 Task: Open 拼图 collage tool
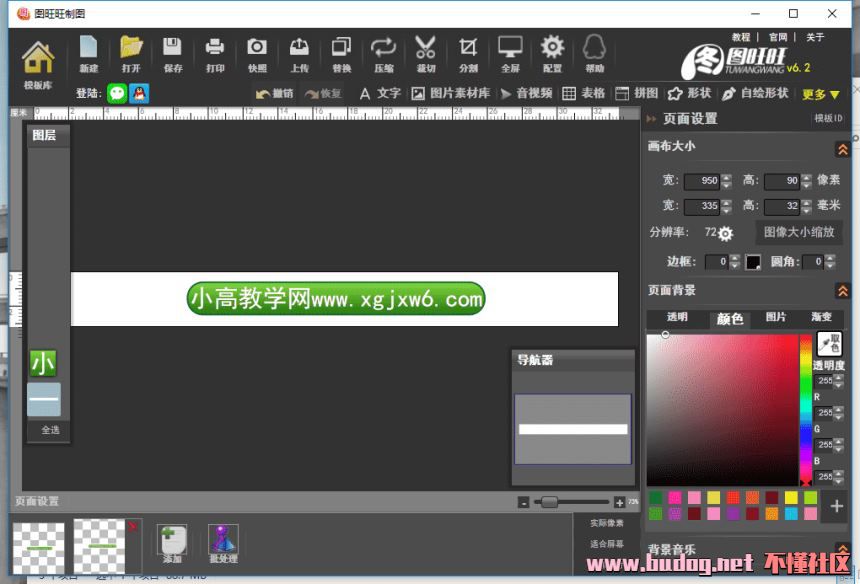(636, 94)
